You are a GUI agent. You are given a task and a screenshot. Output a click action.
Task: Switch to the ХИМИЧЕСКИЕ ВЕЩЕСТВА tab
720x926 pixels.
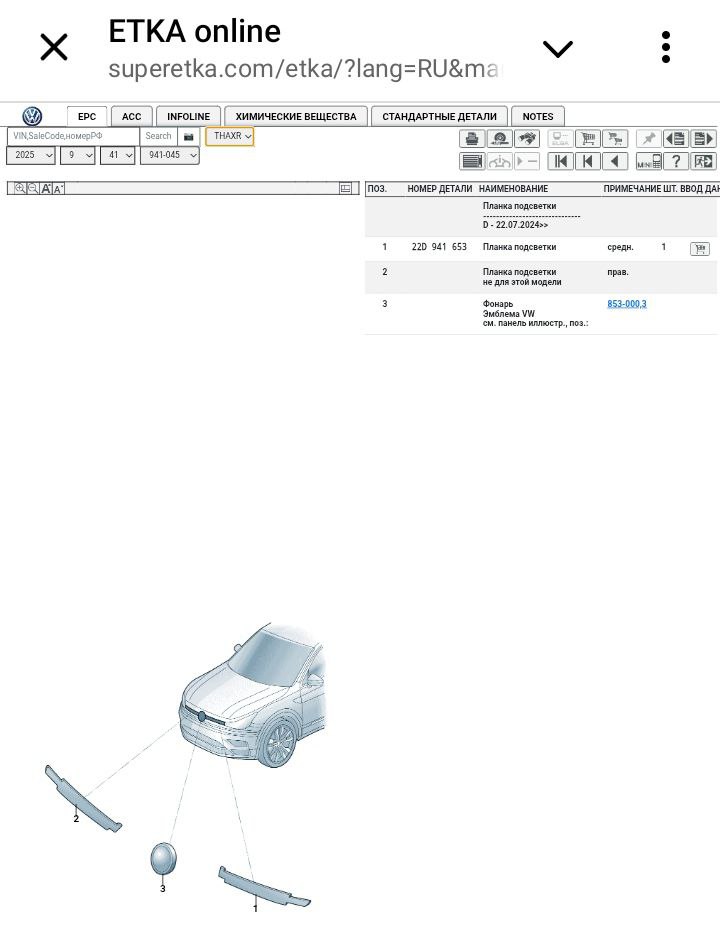pos(296,116)
